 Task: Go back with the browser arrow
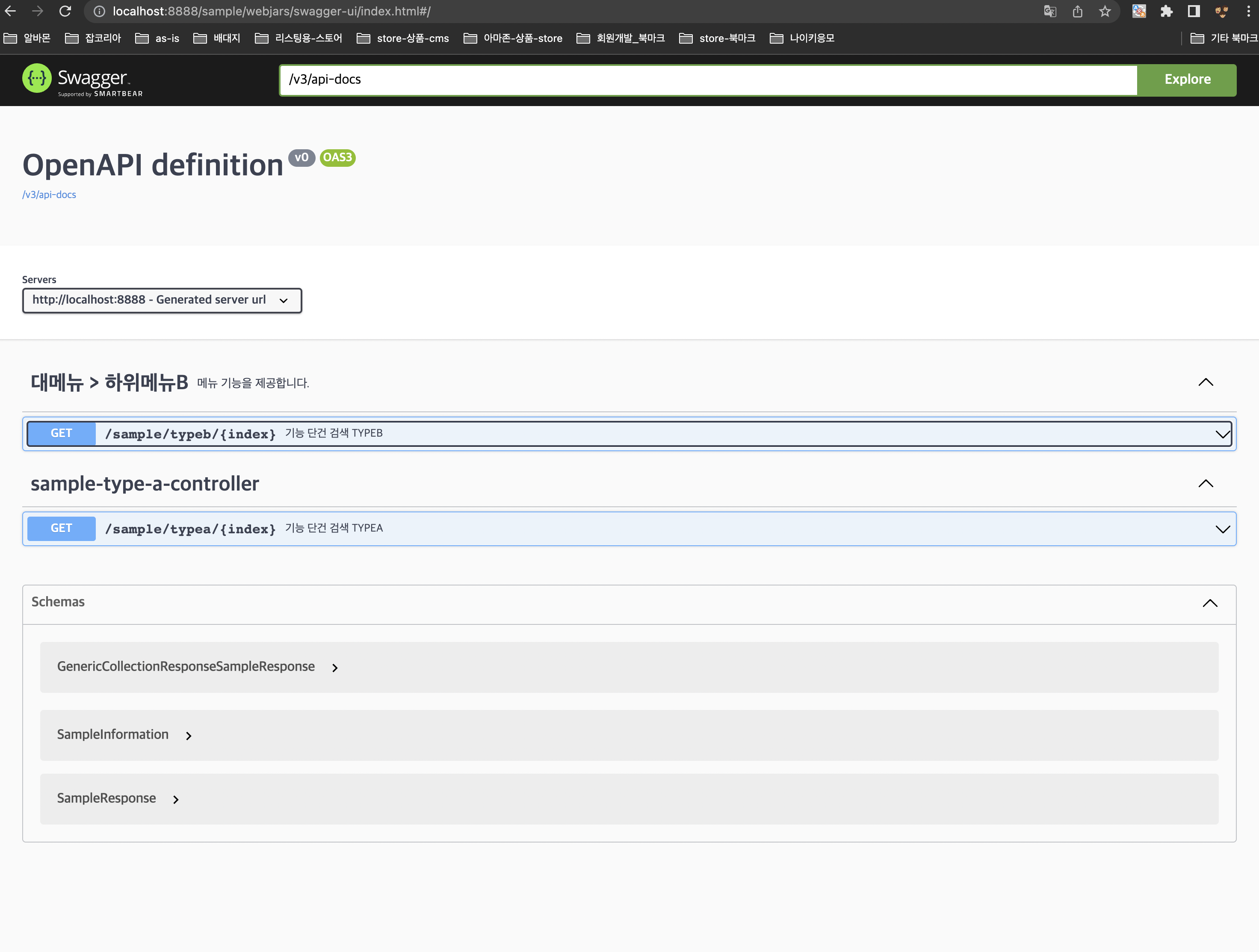[x=10, y=12]
